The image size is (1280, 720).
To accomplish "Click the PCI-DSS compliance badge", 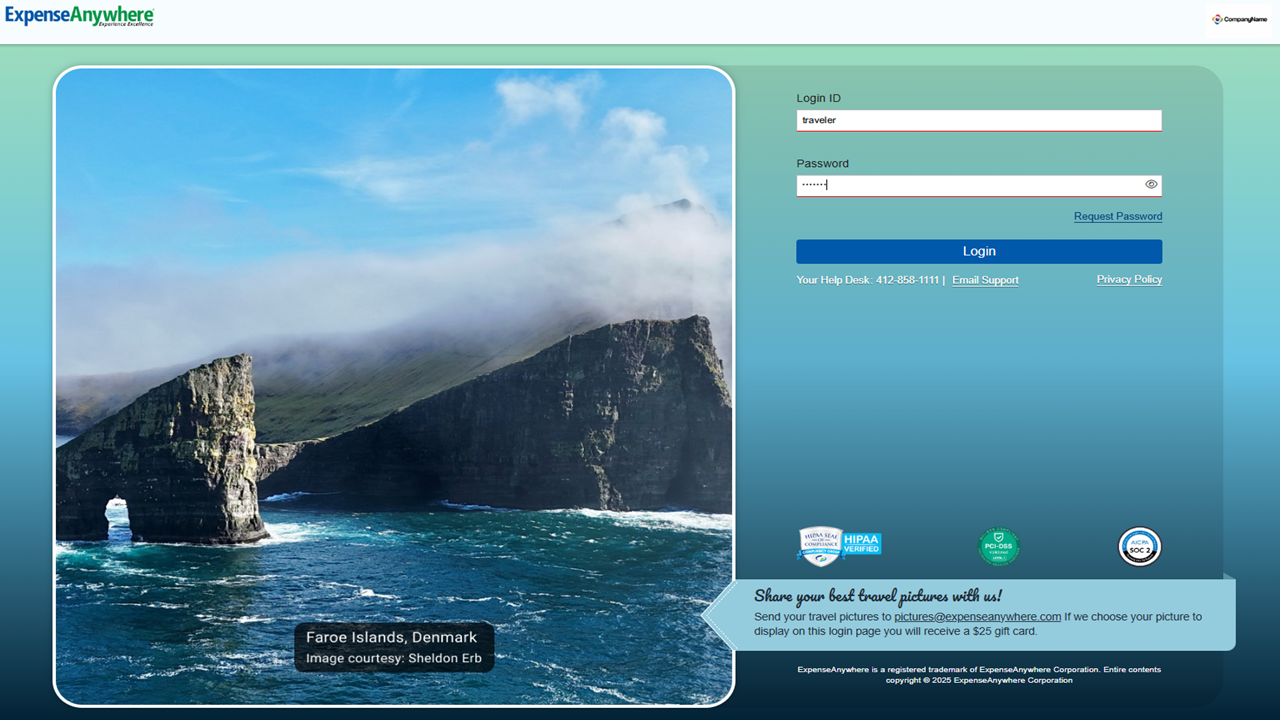I will tap(998, 546).
